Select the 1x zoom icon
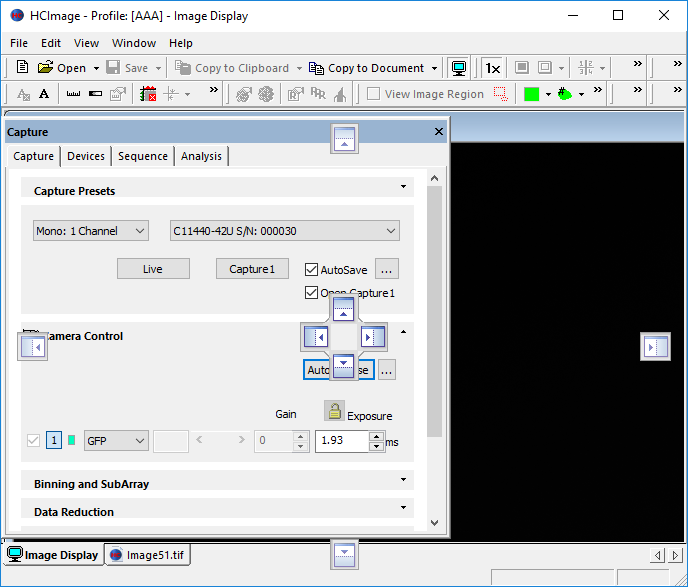The image size is (688, 587). tap(492, 68)
